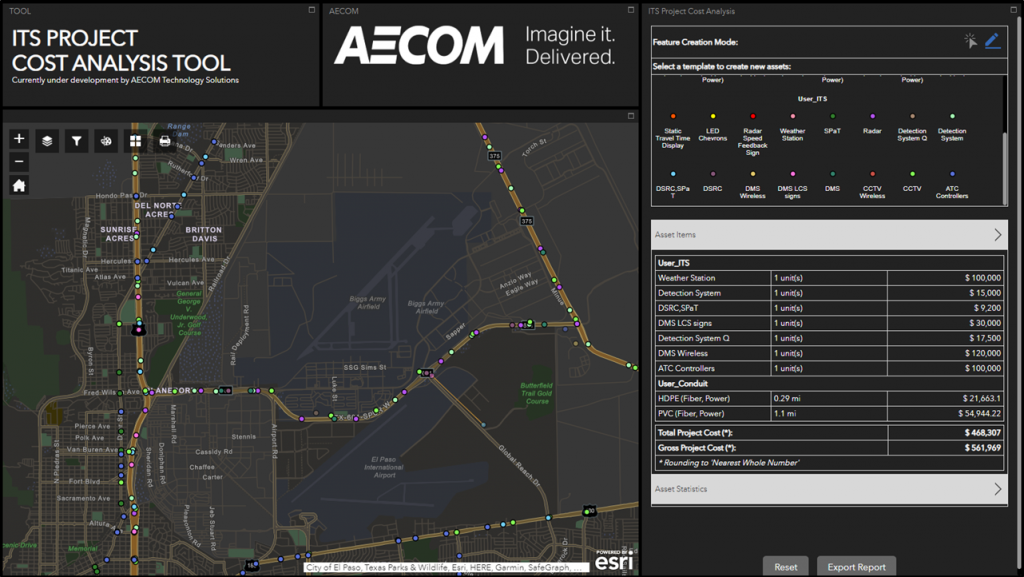Click the Gross Project Cost label

coord(697,448)
